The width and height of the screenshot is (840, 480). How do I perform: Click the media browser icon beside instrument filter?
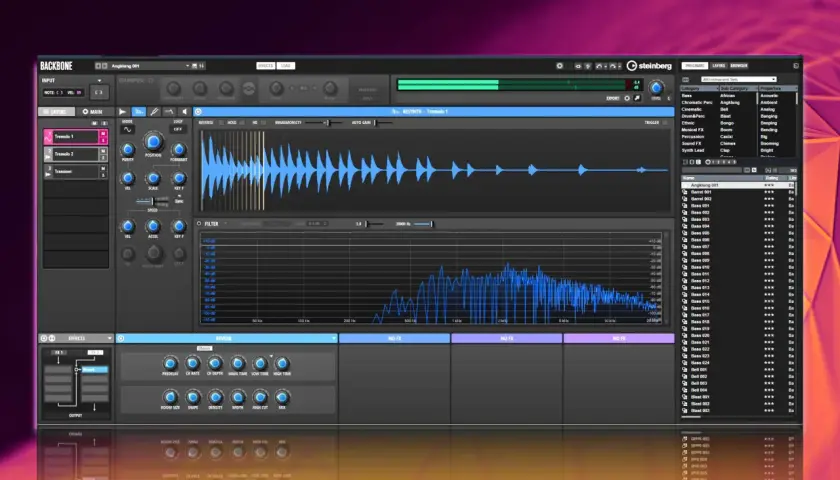click(686, 79)
